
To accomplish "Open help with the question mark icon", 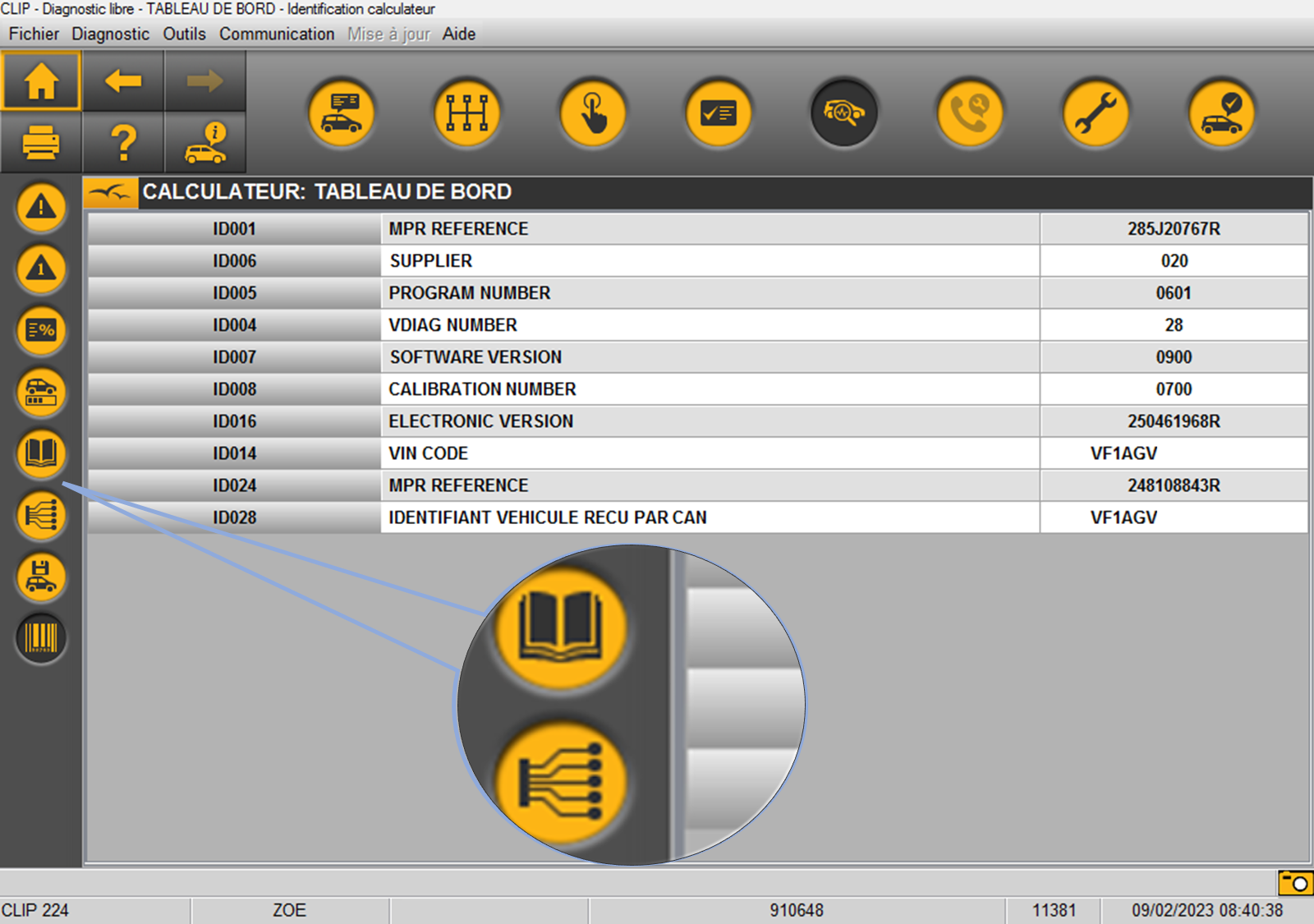I will pyautogui.click(x=123, y=143).
